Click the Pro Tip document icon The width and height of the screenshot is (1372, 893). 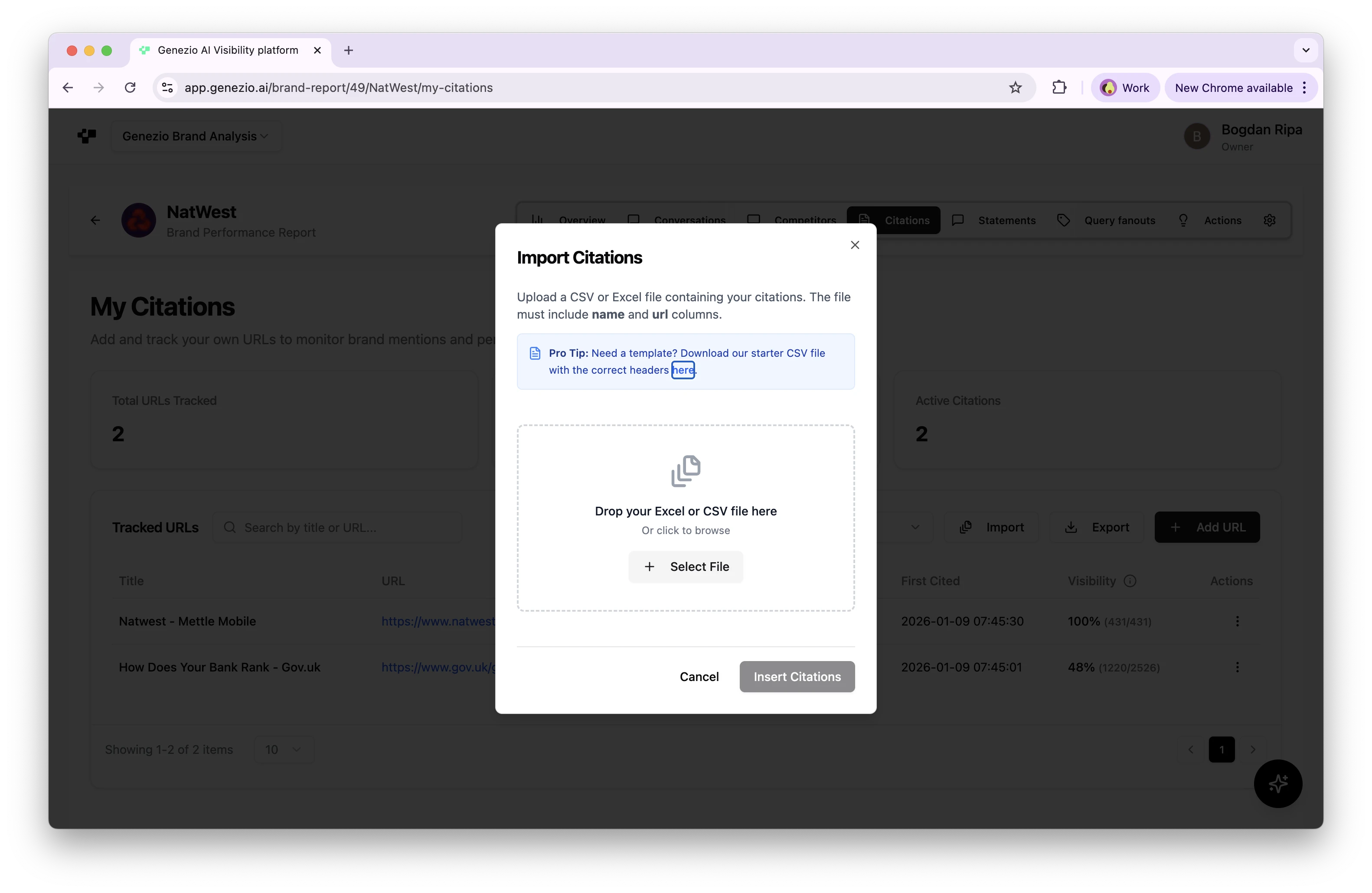(x=535, y=353)
